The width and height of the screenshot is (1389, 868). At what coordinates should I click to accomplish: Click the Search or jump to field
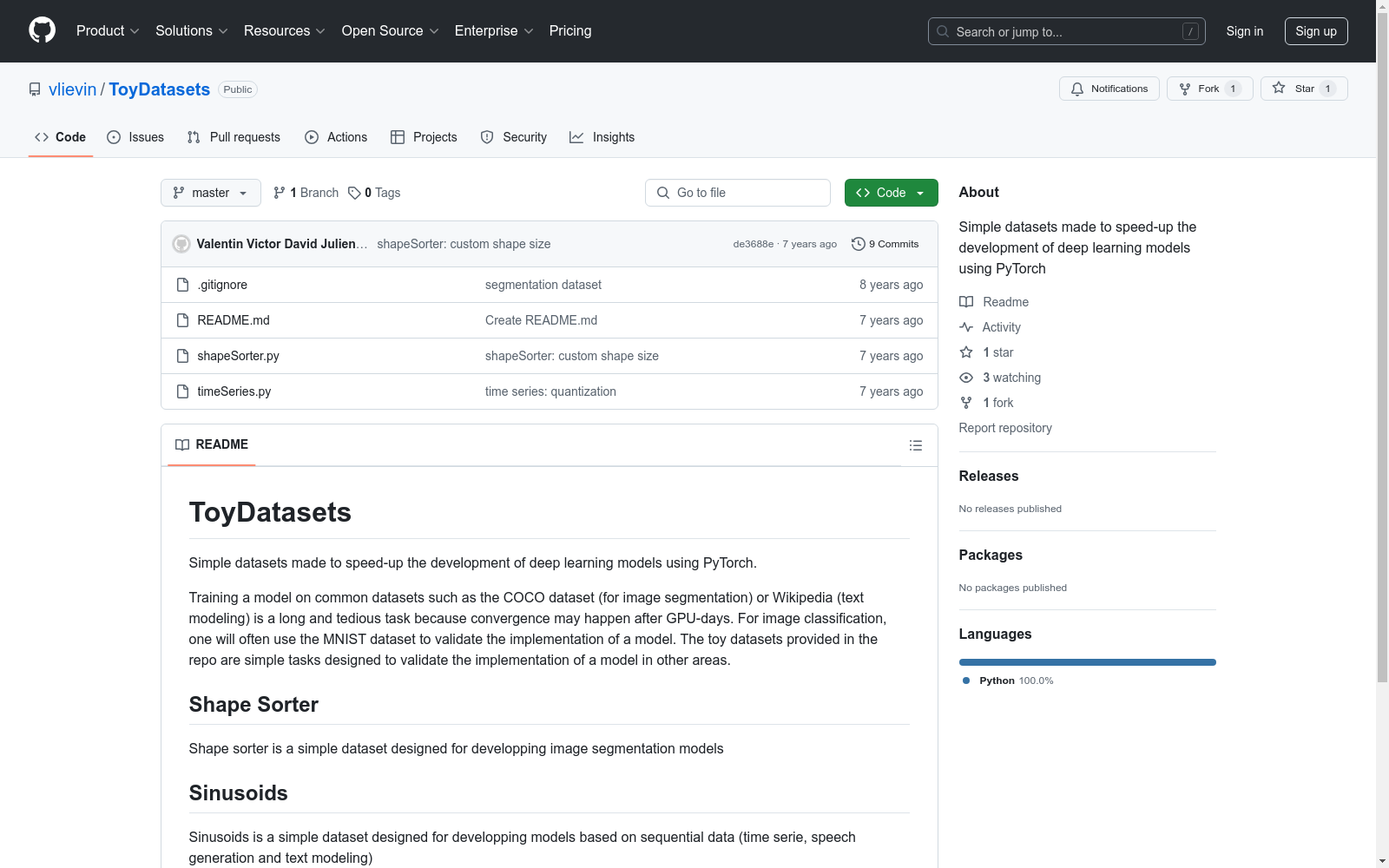(1067, 31)
